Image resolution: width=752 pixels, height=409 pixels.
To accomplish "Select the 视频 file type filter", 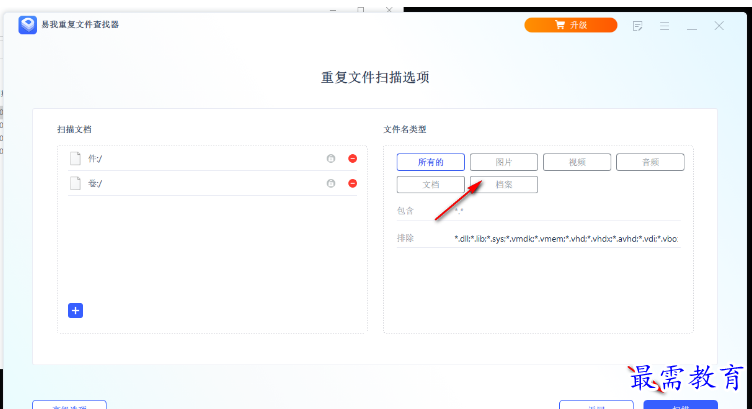I will coord(577,162).
